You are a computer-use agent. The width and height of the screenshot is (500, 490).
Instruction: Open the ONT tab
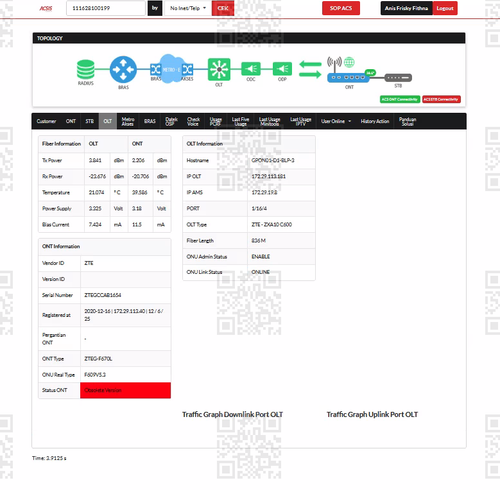tap(71, 121)
